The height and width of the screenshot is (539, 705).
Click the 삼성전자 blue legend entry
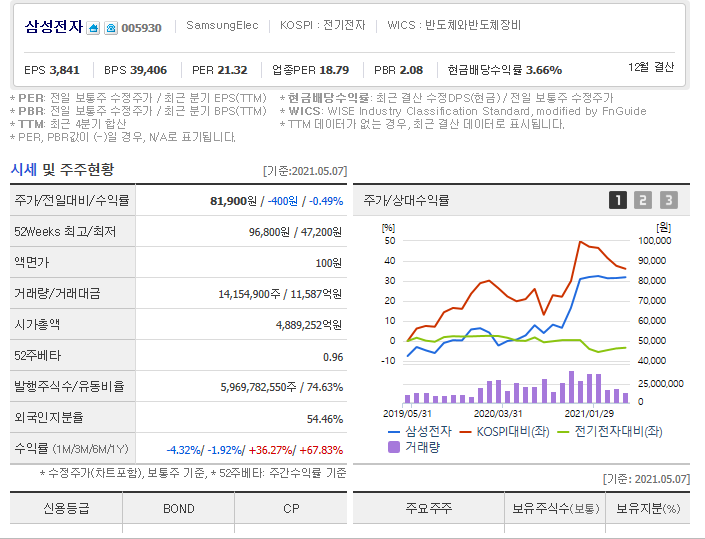(x=420, y=432)
